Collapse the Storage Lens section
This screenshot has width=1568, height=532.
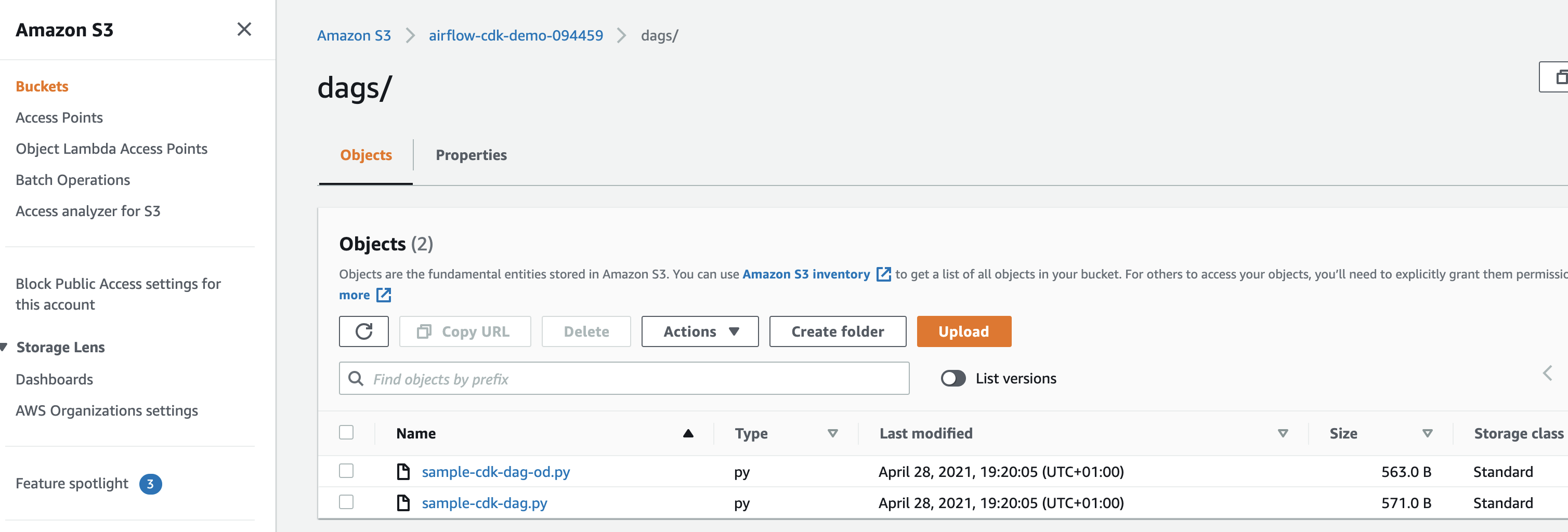point(4,347)
